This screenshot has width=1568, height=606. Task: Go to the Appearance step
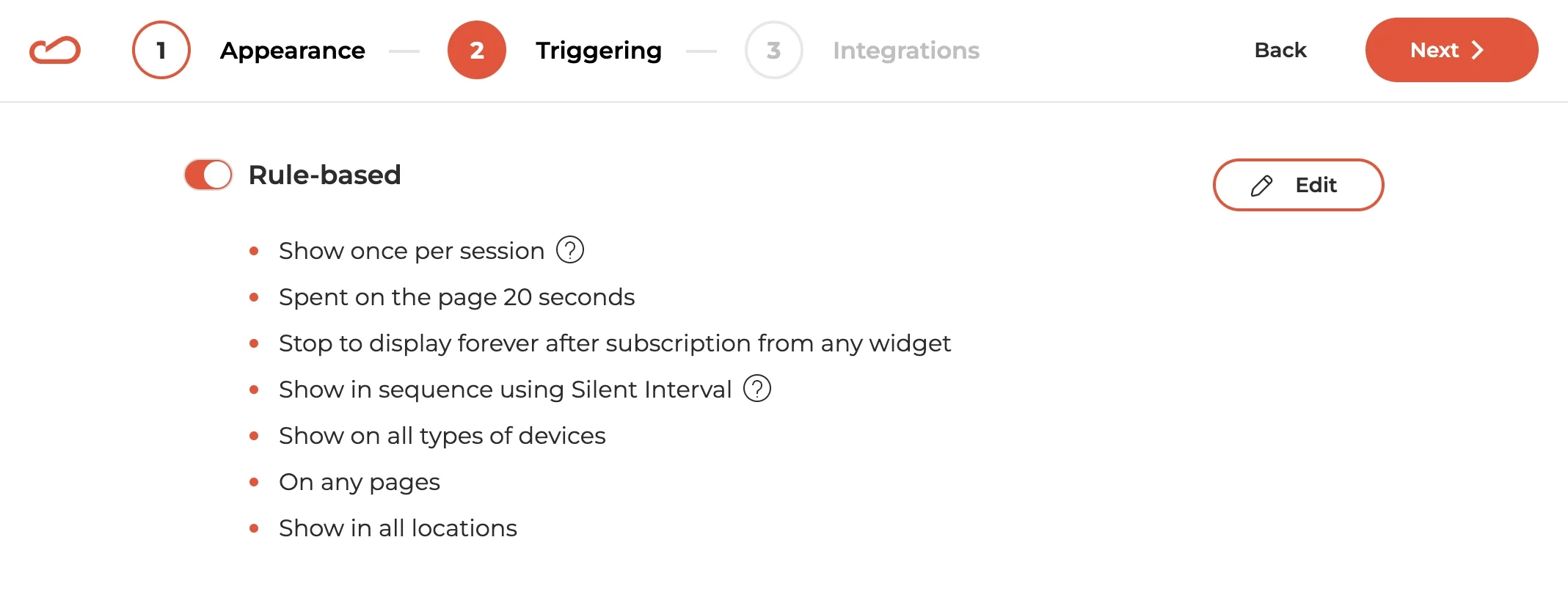click(293, 50)
